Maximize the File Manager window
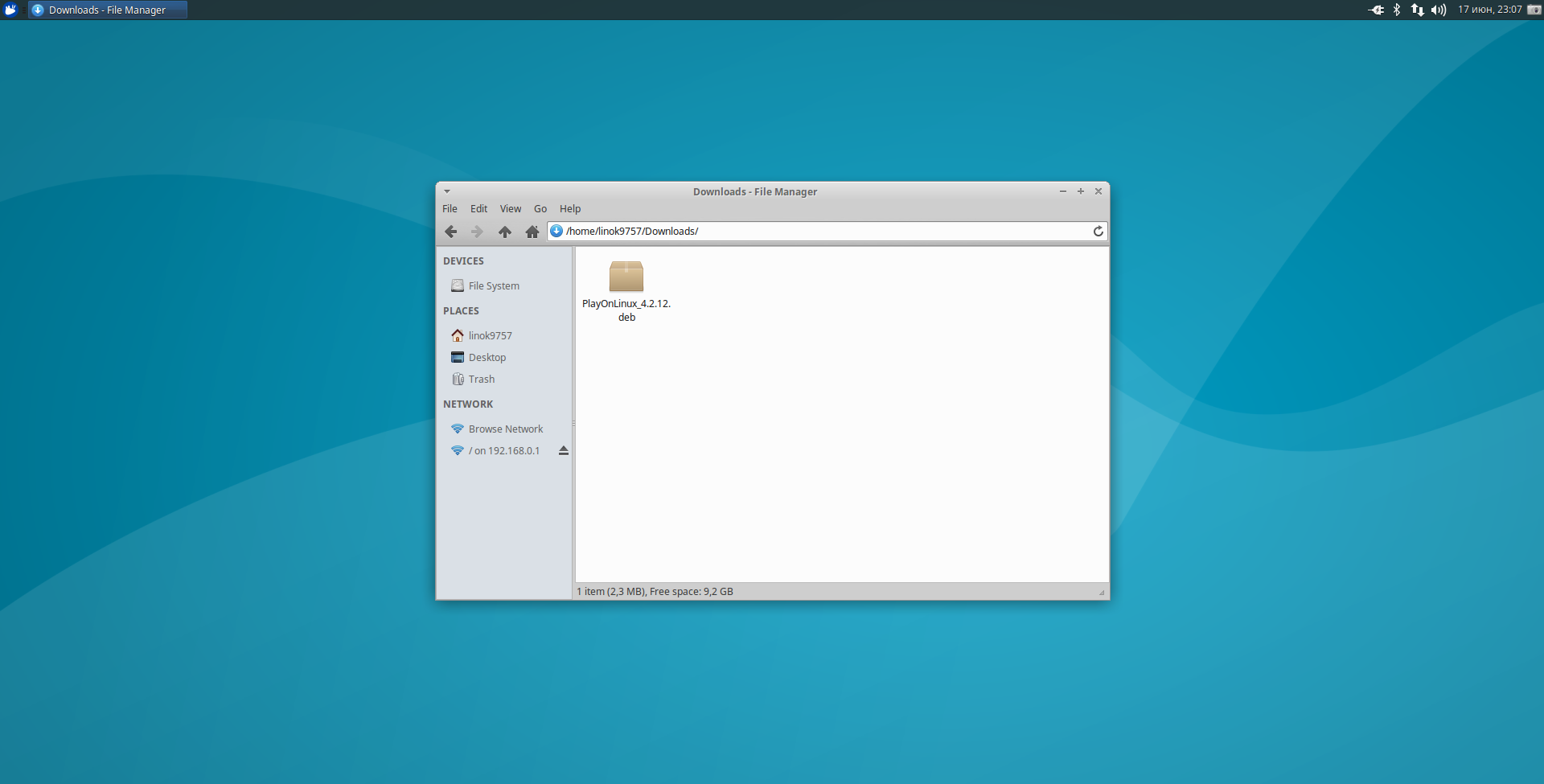This screenshot has height=784, width=1544. tap(1081, 191)
